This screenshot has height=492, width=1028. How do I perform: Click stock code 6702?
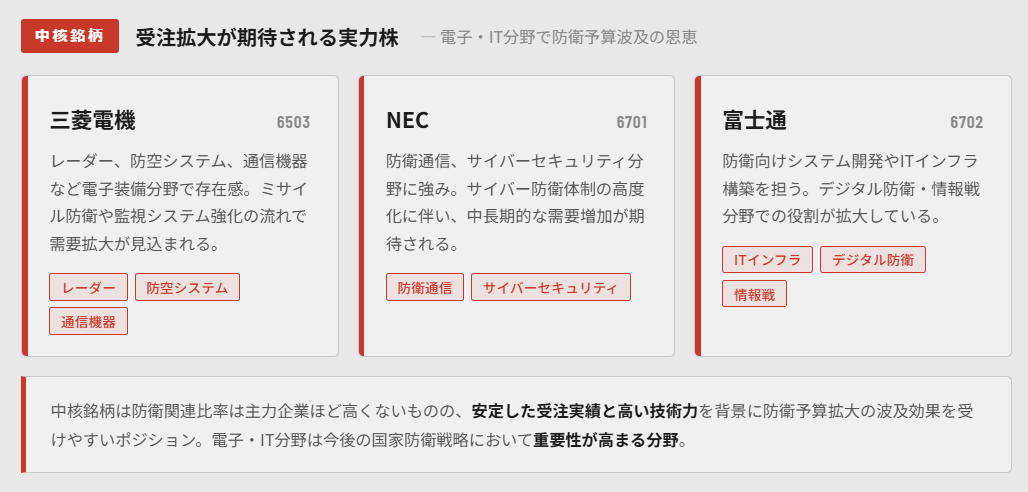pyautogui.click(x=966, y=123)
